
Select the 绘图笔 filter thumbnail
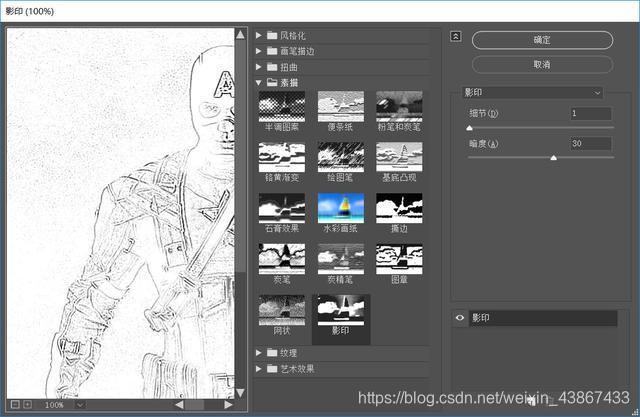click(x=341, y=157)
